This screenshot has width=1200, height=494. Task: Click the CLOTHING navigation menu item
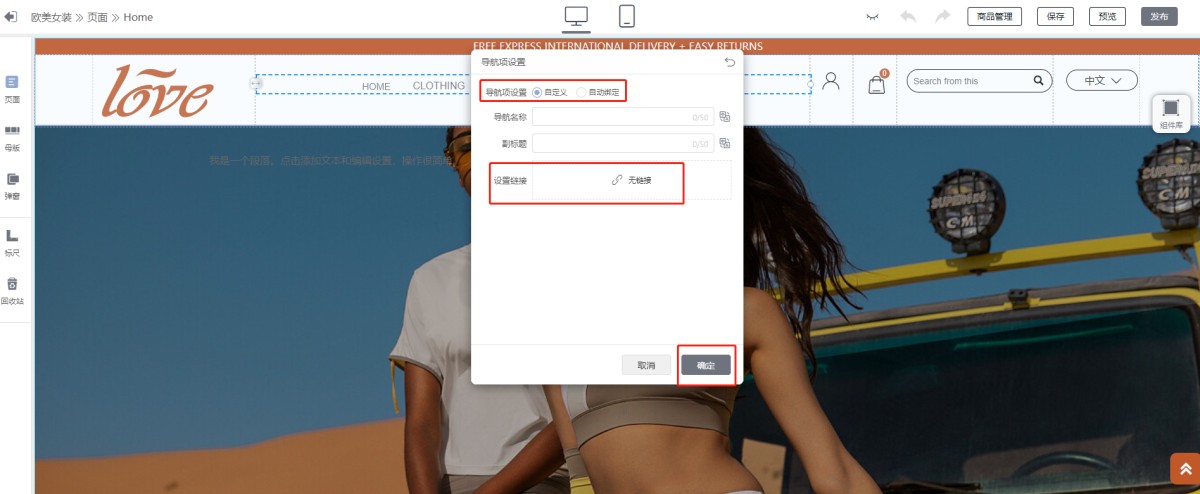(439, 86)
